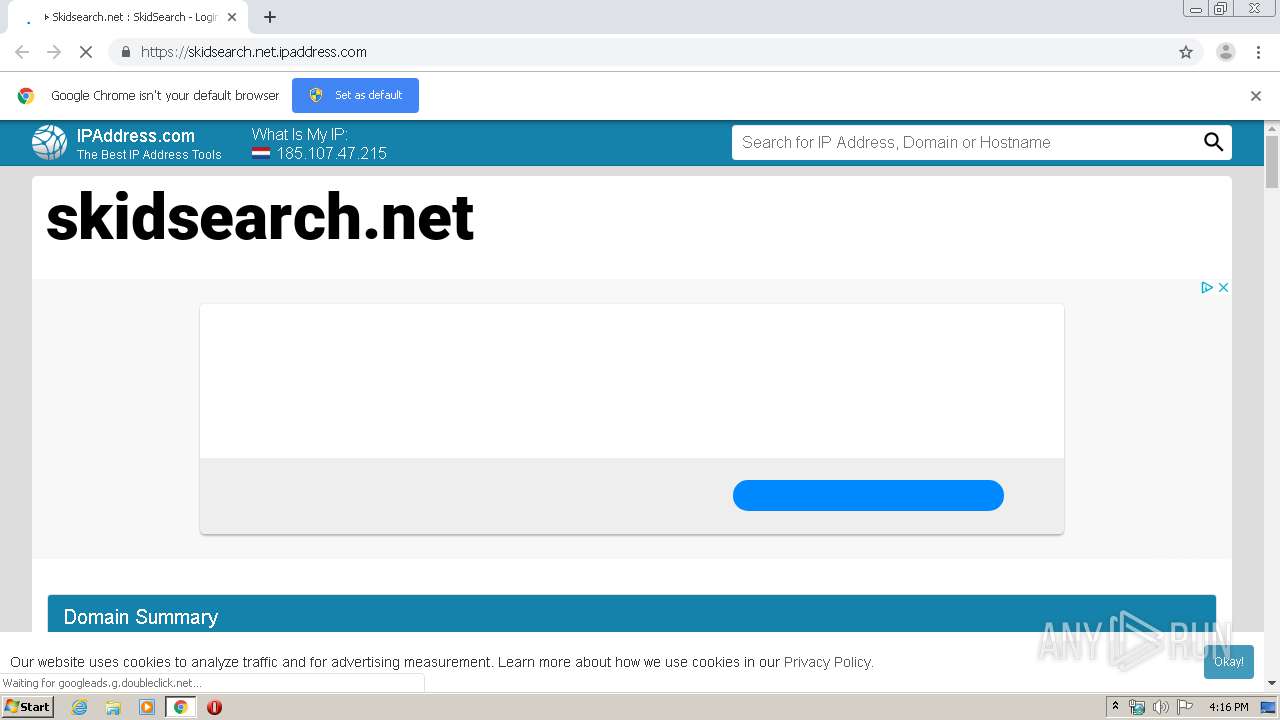Click the search magnifier icon
The image size is (1280, 720).
click(1213, 142)
